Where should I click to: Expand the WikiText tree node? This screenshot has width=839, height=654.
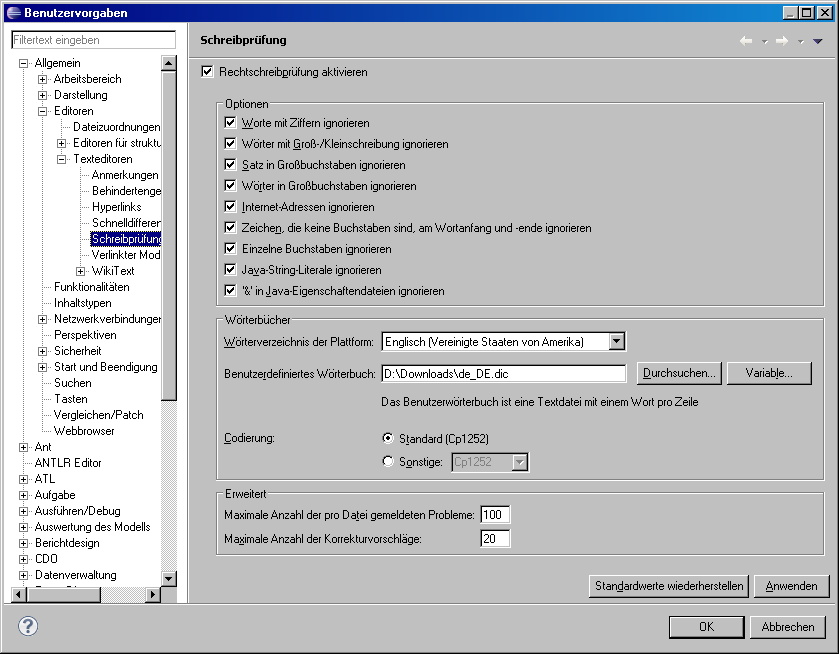pos(81,271)
